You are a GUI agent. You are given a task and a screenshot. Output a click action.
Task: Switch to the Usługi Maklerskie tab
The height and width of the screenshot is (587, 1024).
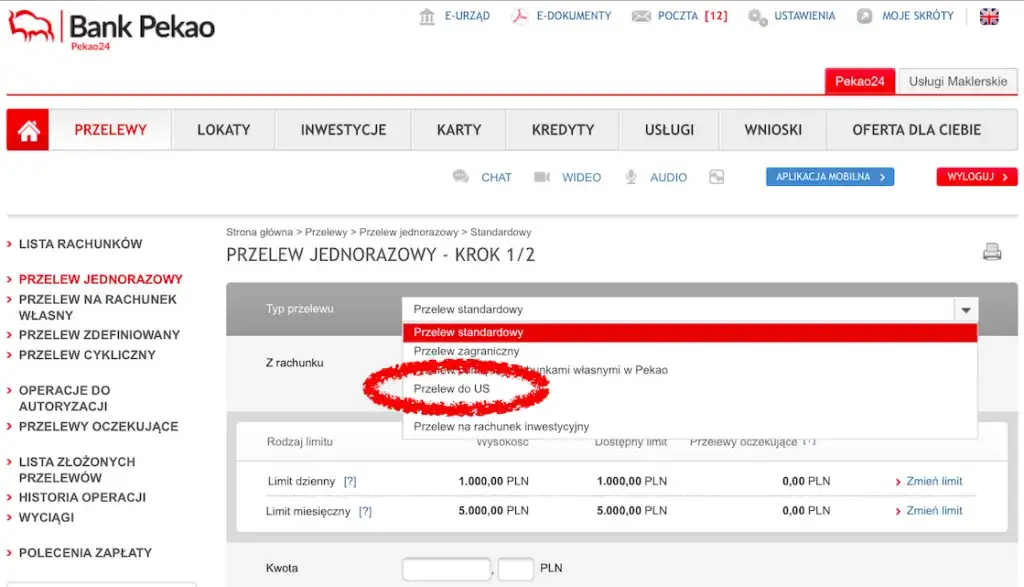[957, 81]
